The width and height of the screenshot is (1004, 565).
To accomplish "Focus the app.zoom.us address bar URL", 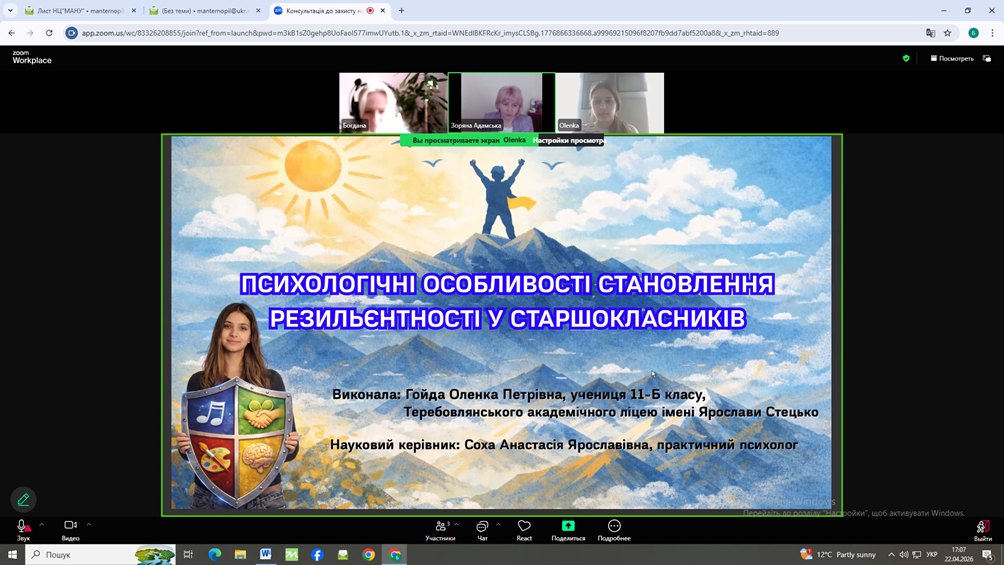I will [x=430, y=33].
